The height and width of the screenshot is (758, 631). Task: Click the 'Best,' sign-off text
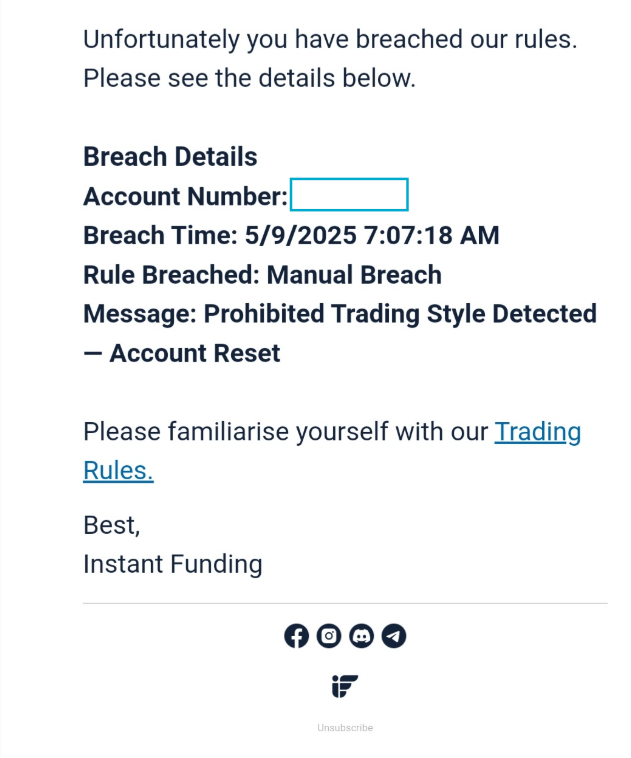pyautogui.click(x=112, y=525)
